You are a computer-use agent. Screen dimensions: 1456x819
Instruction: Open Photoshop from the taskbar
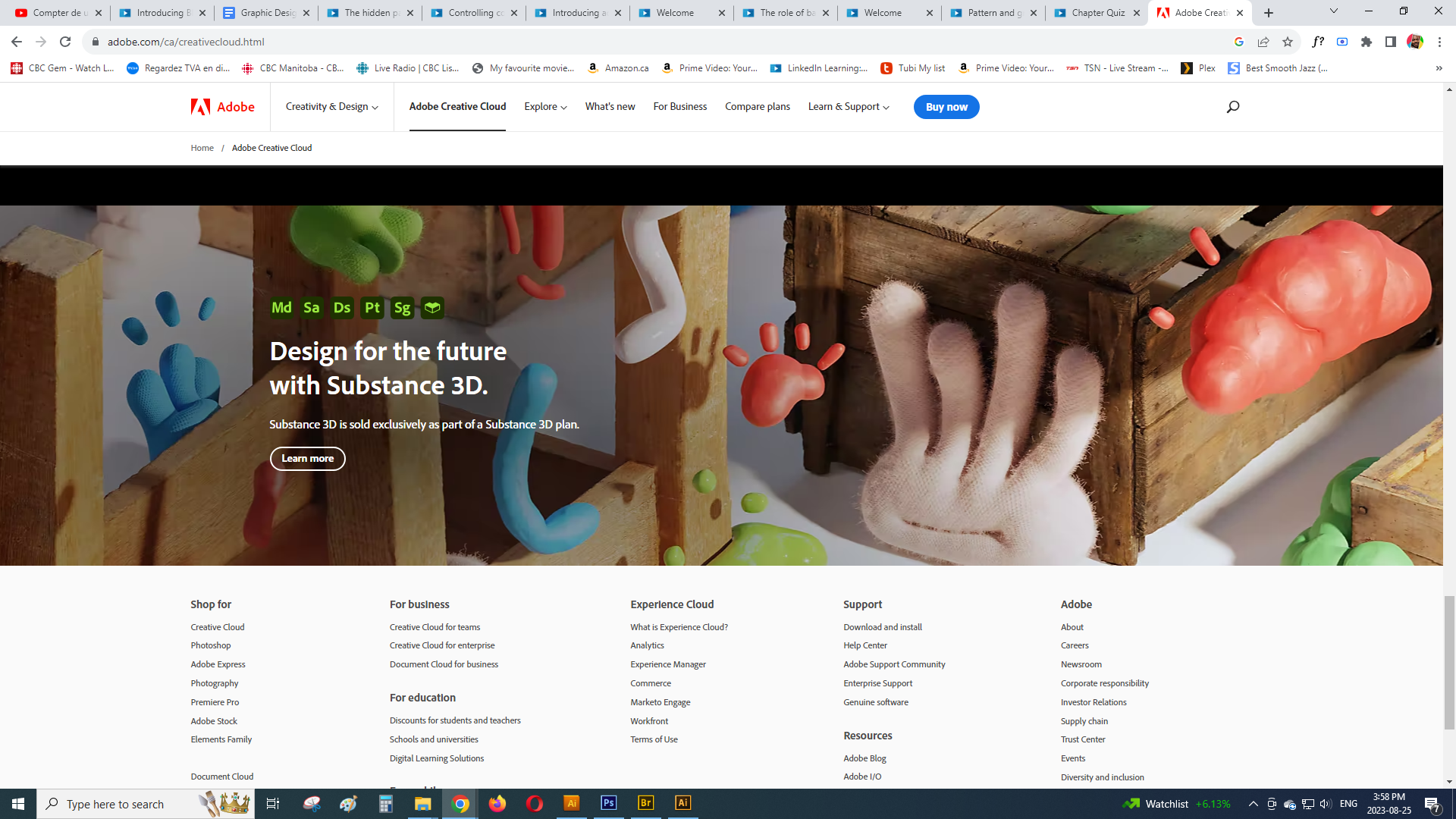click(608, 803)
